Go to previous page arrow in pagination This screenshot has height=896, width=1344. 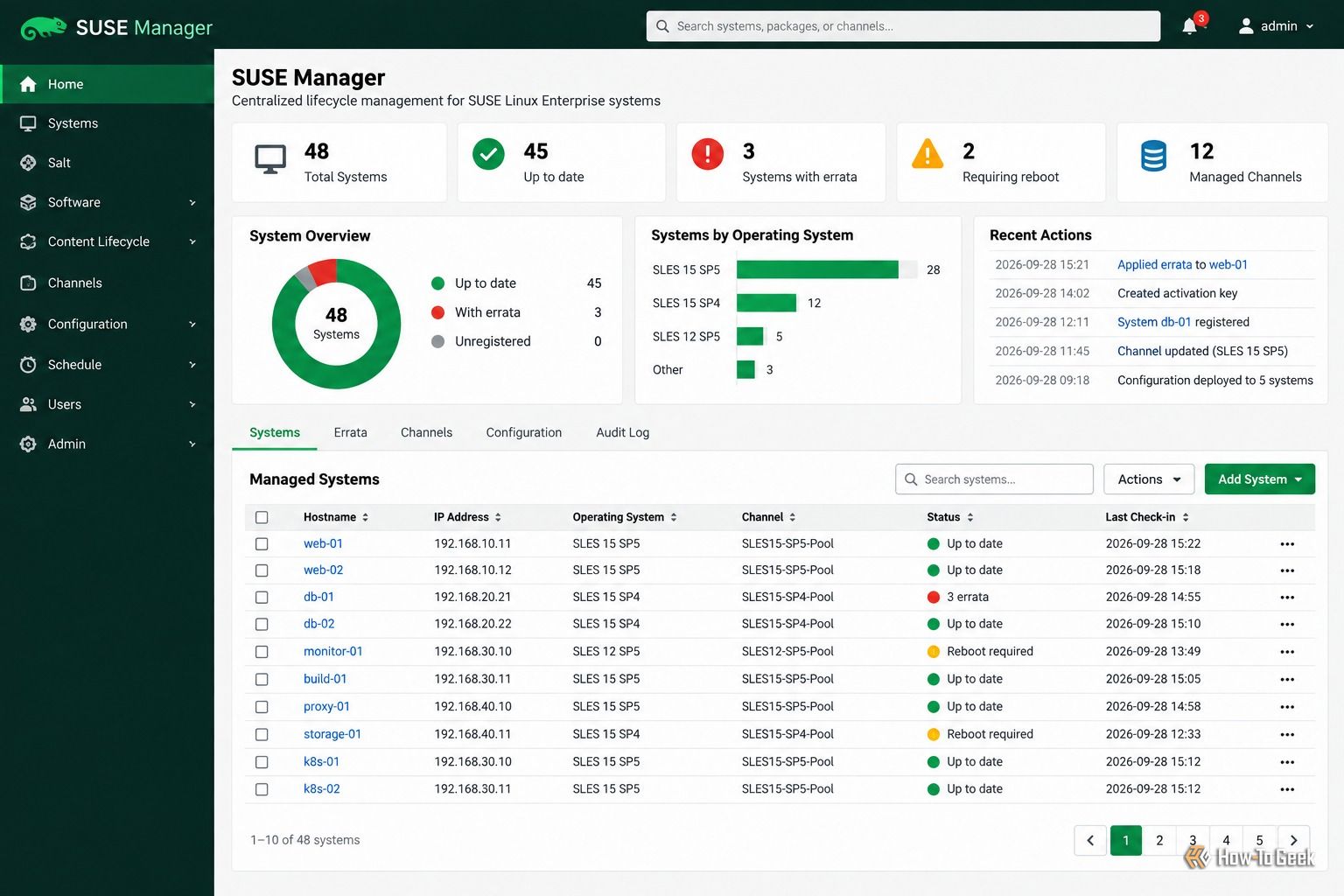(1090, 840)
